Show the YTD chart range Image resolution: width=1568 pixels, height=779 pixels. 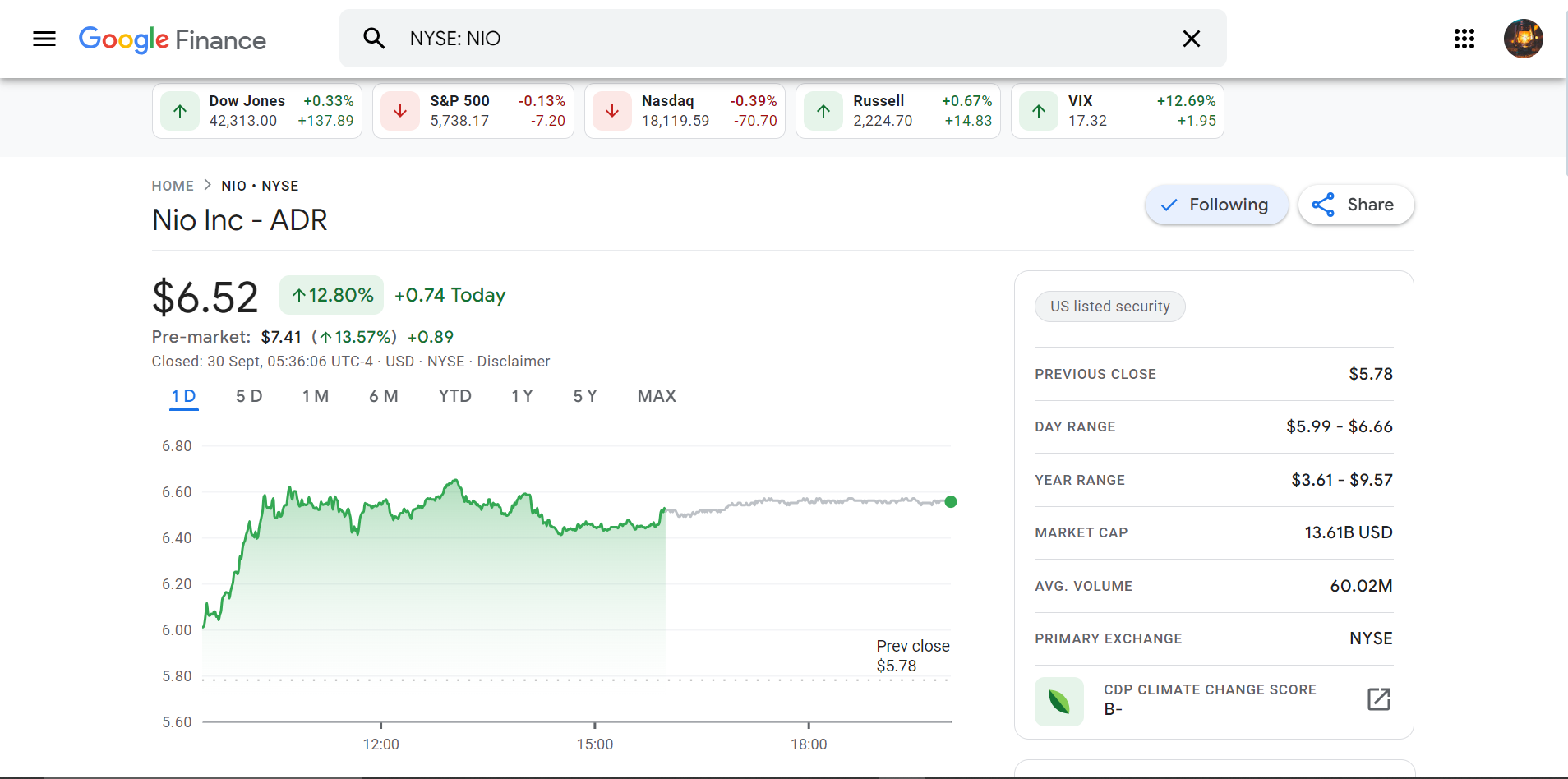pos(455,396)
